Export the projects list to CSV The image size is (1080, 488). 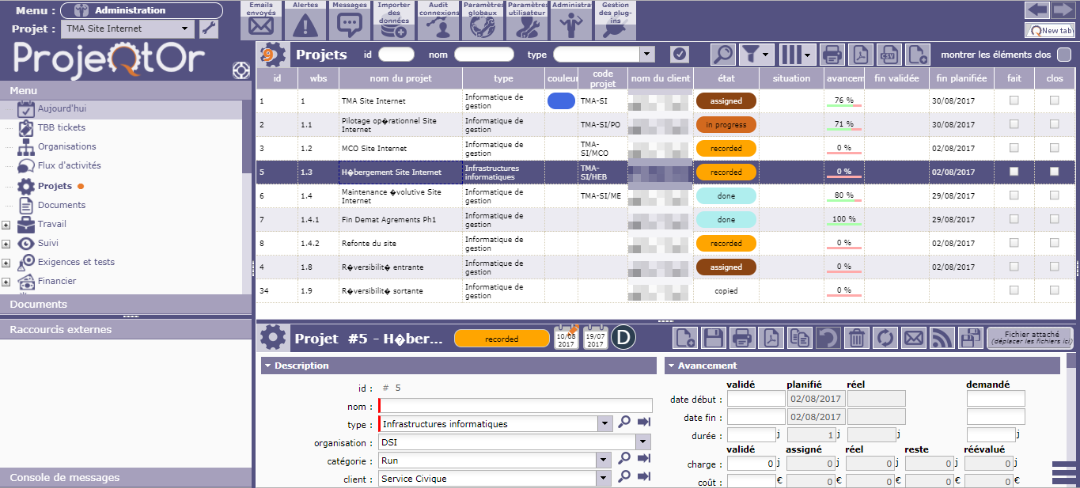point(889,54)
